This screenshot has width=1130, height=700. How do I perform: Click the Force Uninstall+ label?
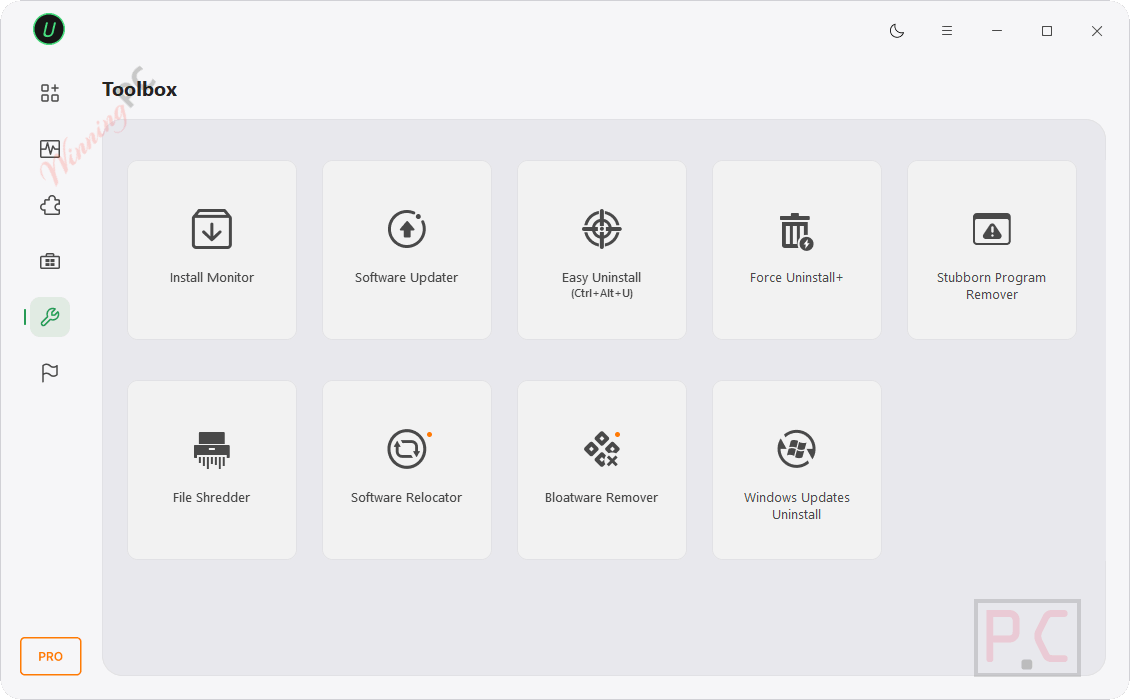pos(796,278)
